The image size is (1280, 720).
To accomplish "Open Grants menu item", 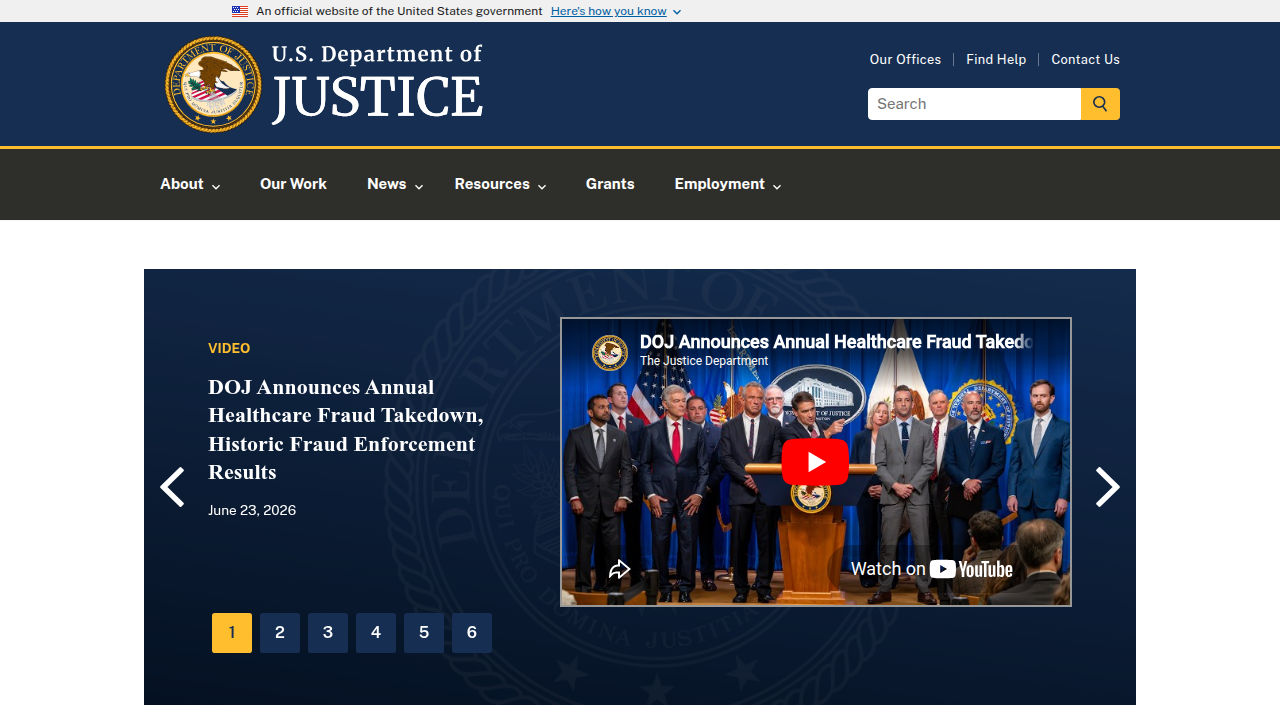I will [610, 184].
